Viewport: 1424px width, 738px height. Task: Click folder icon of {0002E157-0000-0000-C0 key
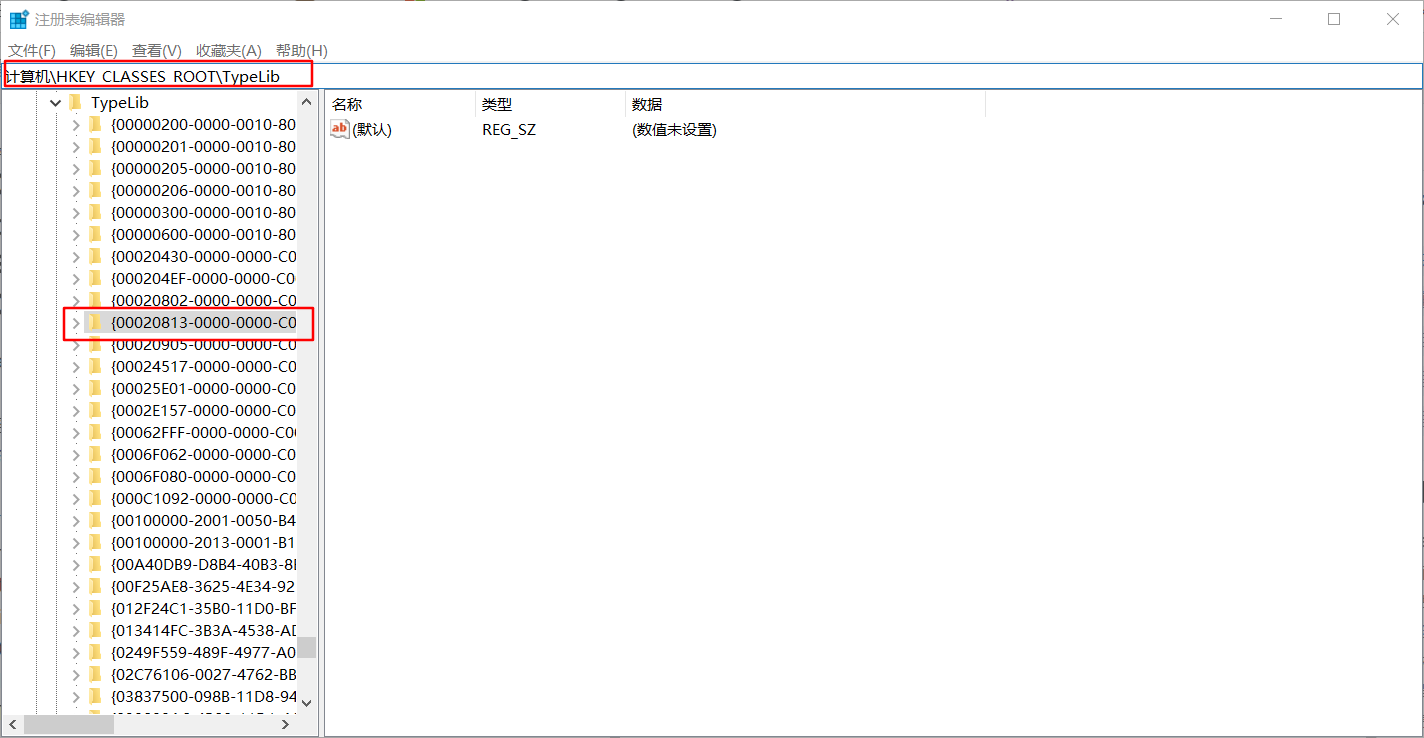[96, 410]
